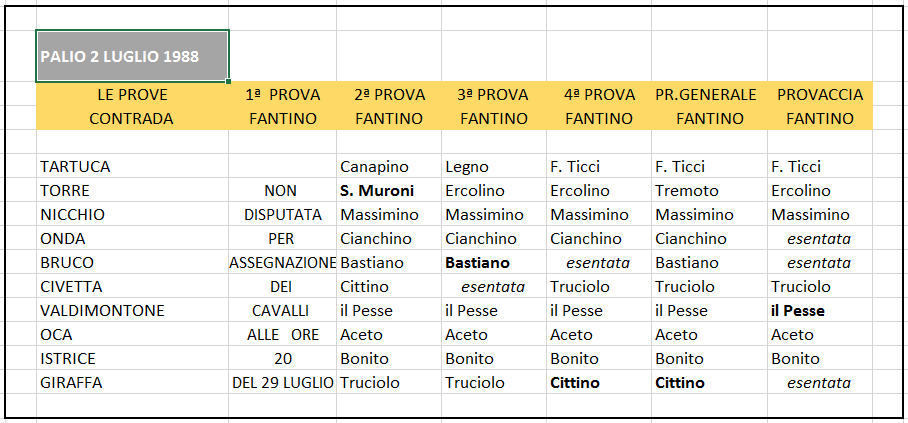Viewport: 908px width, 423px height.
Task: Click the ISTRICE contrada cell
Action: [x=132, y=359]
